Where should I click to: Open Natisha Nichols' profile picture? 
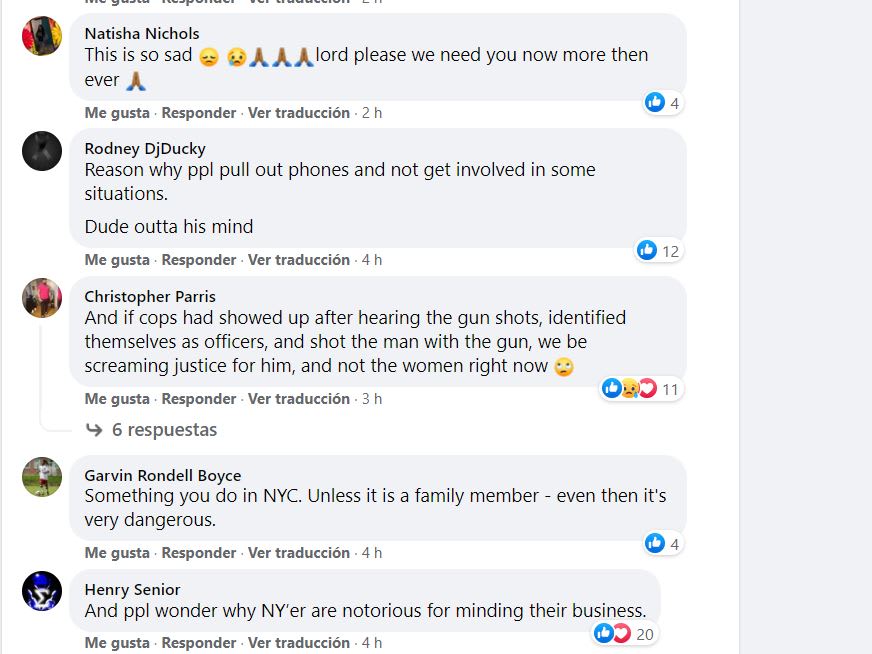[42, 36]
